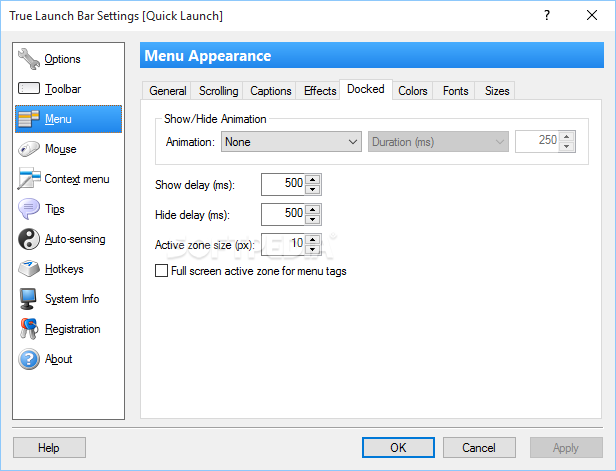This screenshot has height=471, width=616.
Task: Open Registration via keys icon
Action: [29, 329]
